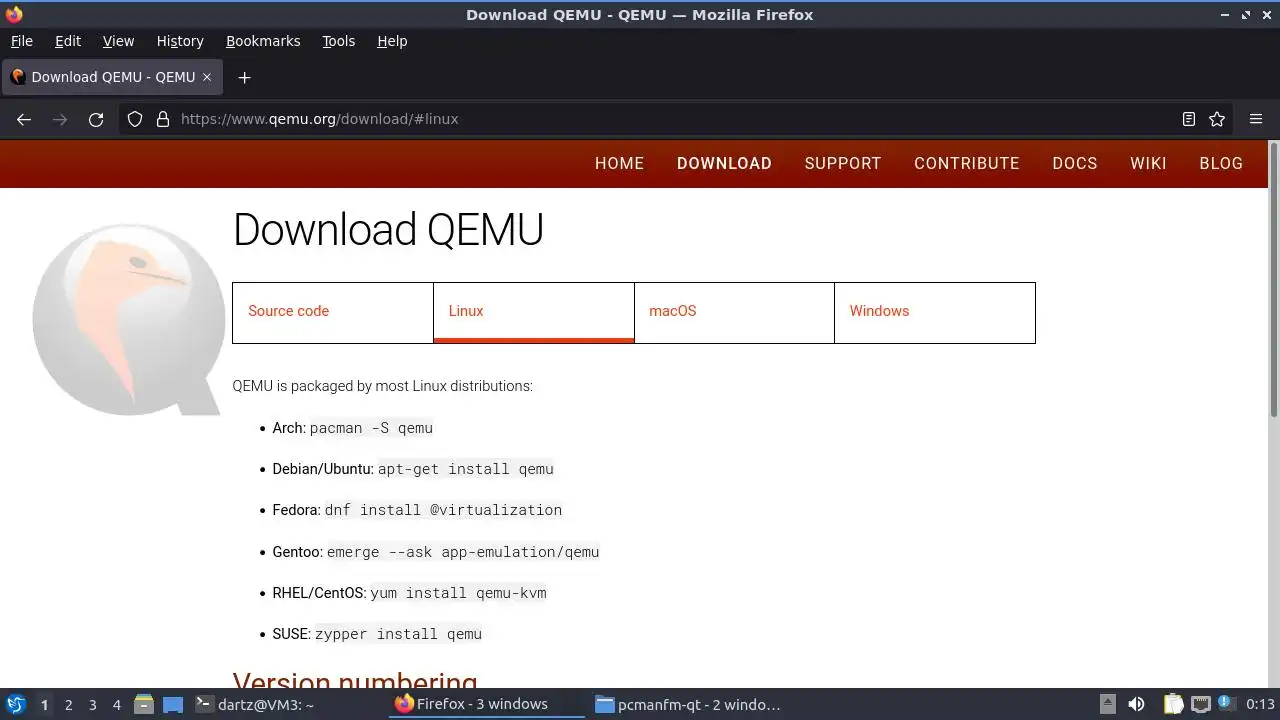The height and width of the screenshot is (720, 1280).
Task: Open the WIKI link
Action: coord(1148,163)
